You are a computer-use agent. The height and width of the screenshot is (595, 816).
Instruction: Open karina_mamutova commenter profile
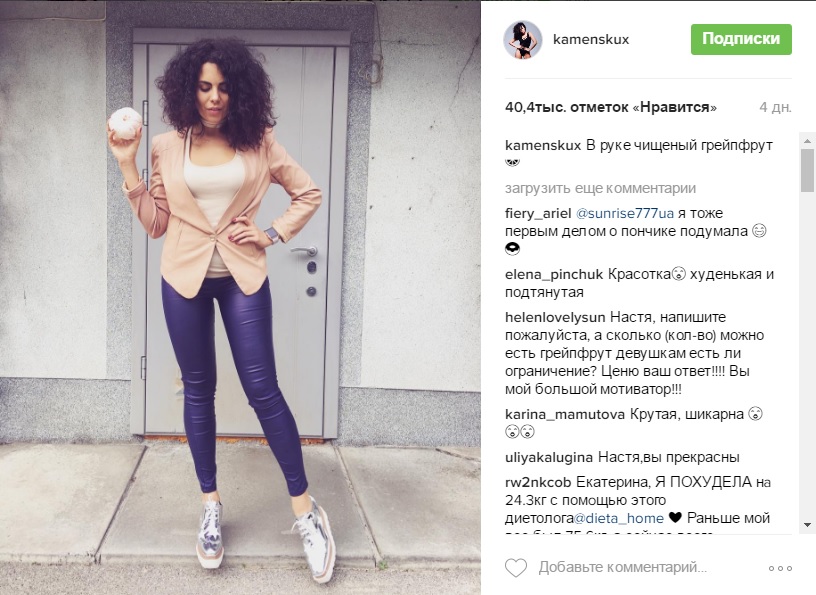pos(565,414)
